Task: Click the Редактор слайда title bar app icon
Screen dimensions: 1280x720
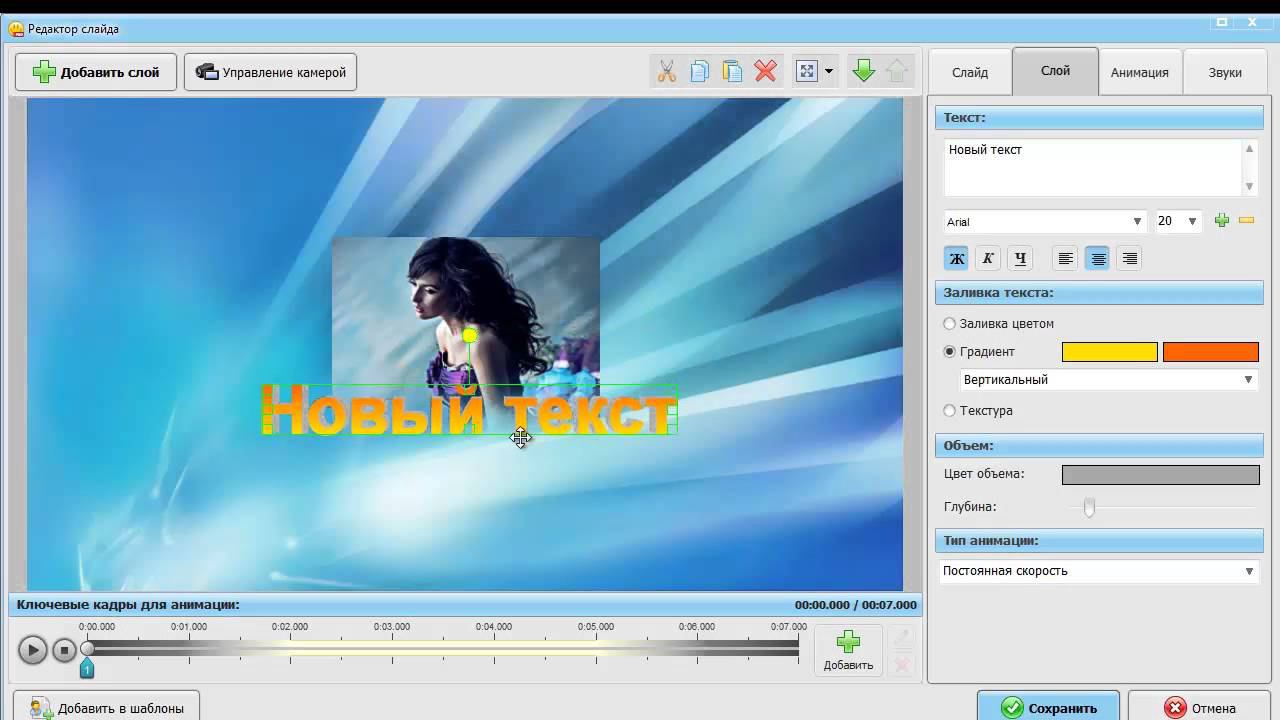Action: 15,29
